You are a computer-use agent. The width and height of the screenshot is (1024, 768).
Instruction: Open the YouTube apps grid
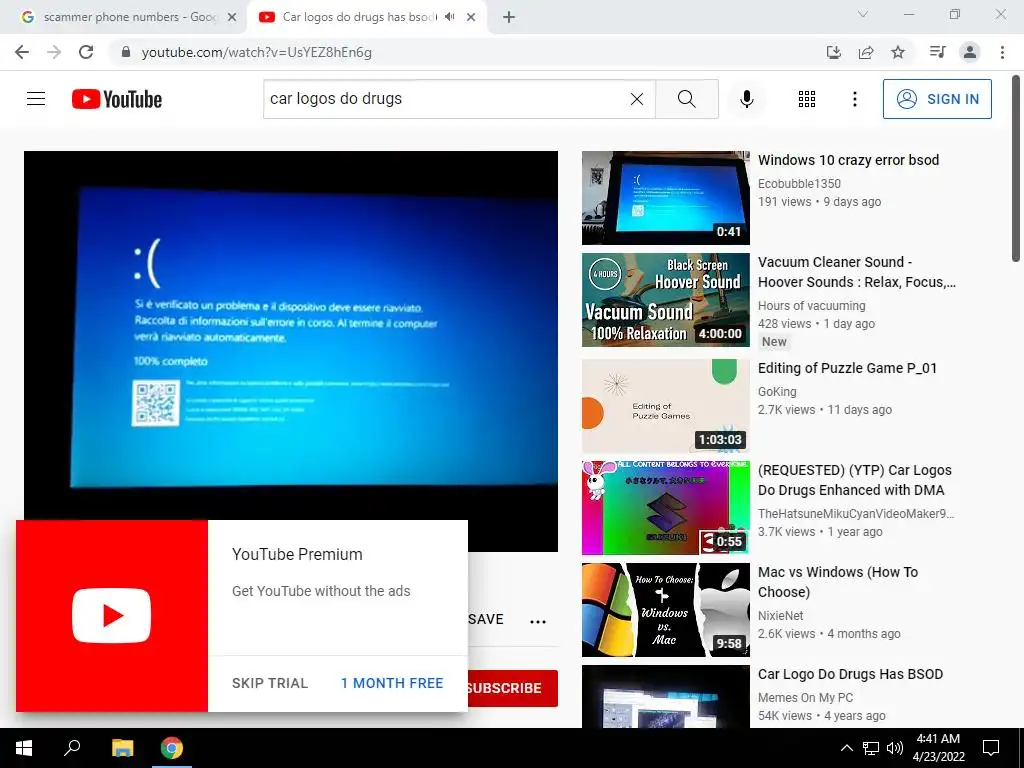(807, 99)
